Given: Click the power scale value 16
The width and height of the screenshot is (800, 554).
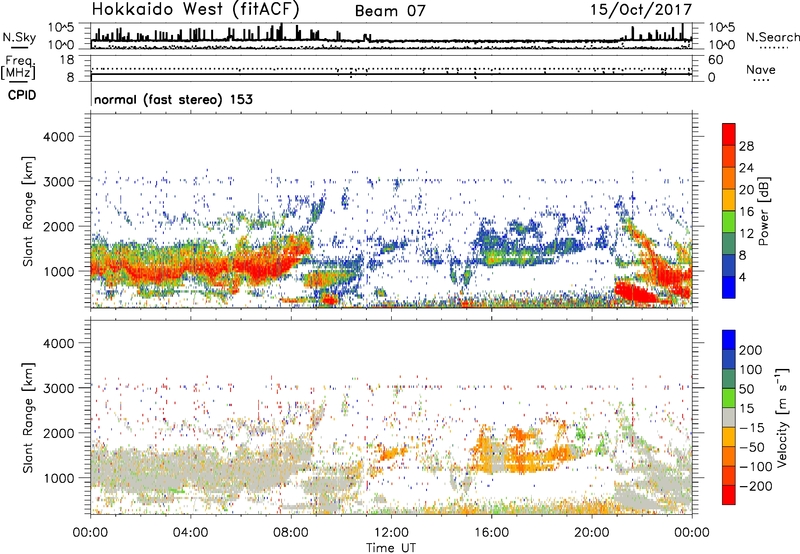Looking at the screenshot, I should coord(746,212).
